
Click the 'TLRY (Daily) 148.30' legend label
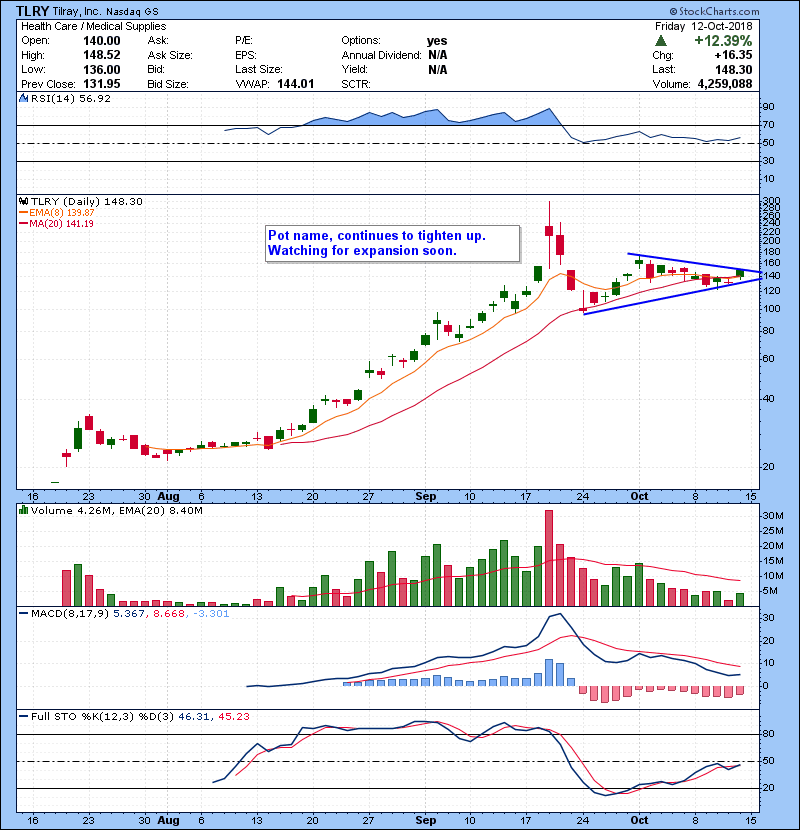point(87,201)
